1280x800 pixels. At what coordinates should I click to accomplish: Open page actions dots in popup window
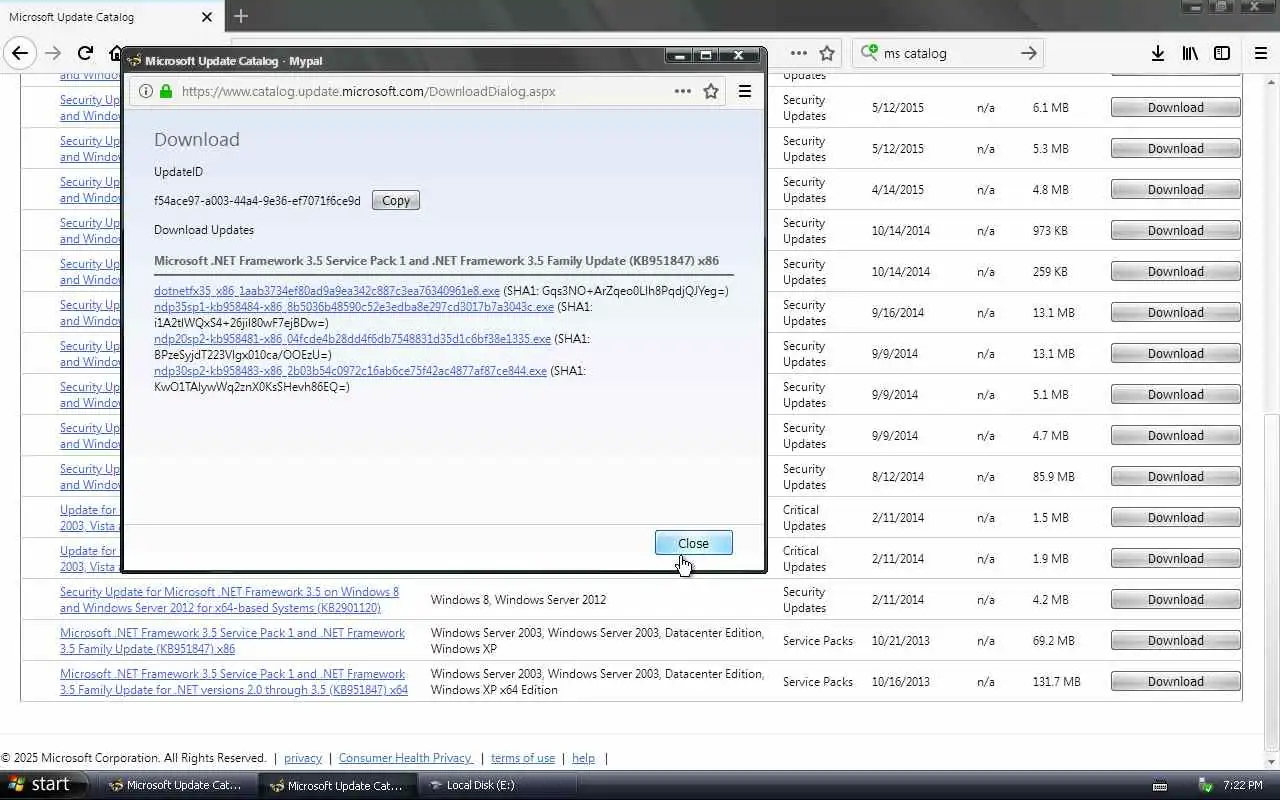[x=682, y=91]
